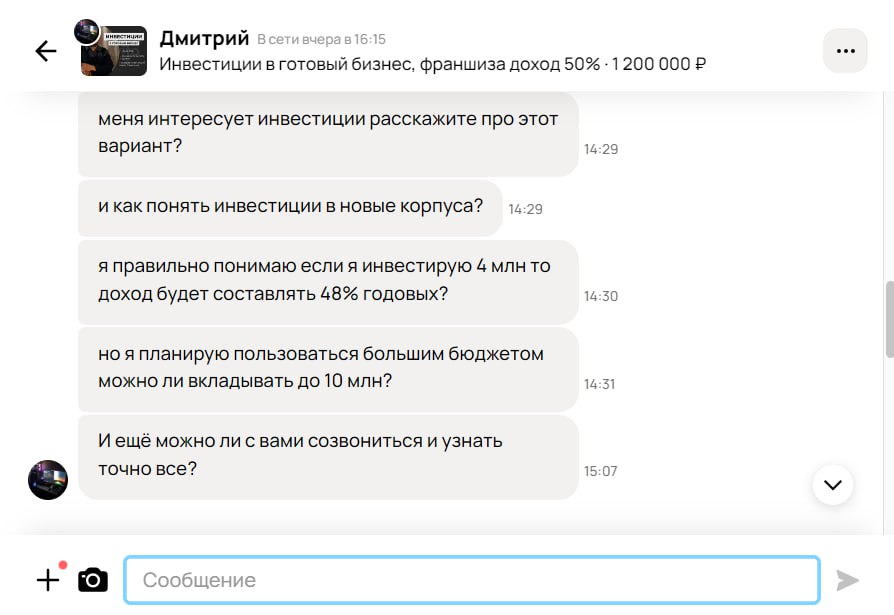894x615 pixels.
Task: Open the listing thumbnail image in header
Action: click(x=114, y=51)
